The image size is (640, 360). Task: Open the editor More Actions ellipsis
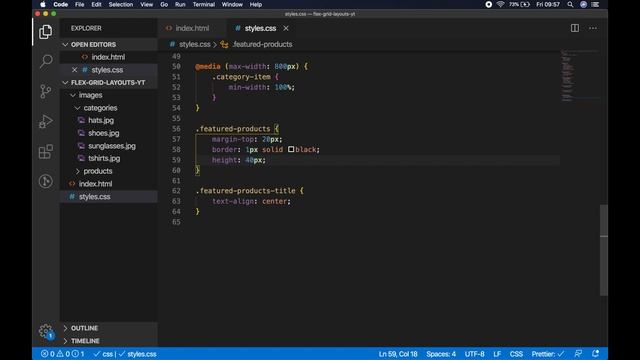tap(593, 28)
